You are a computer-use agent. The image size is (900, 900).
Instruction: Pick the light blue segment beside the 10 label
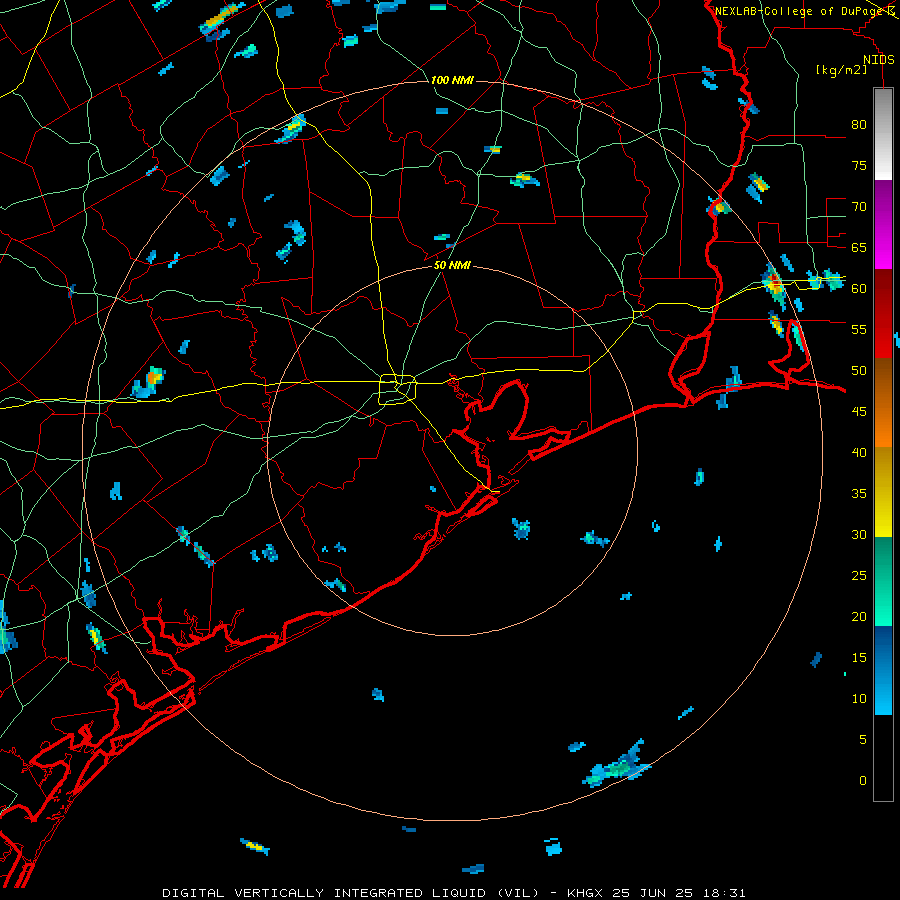click(883, 692)
